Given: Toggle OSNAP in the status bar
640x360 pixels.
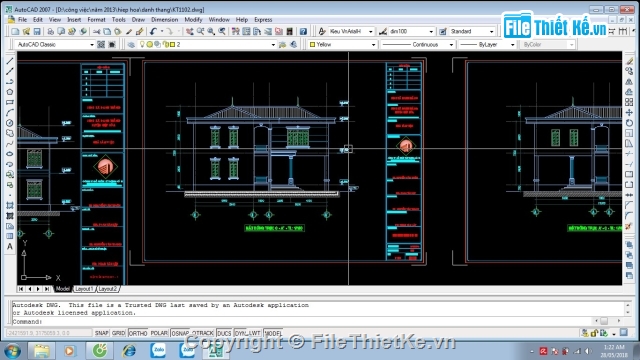Looking at the screenshot, I should tap(180, 333).
